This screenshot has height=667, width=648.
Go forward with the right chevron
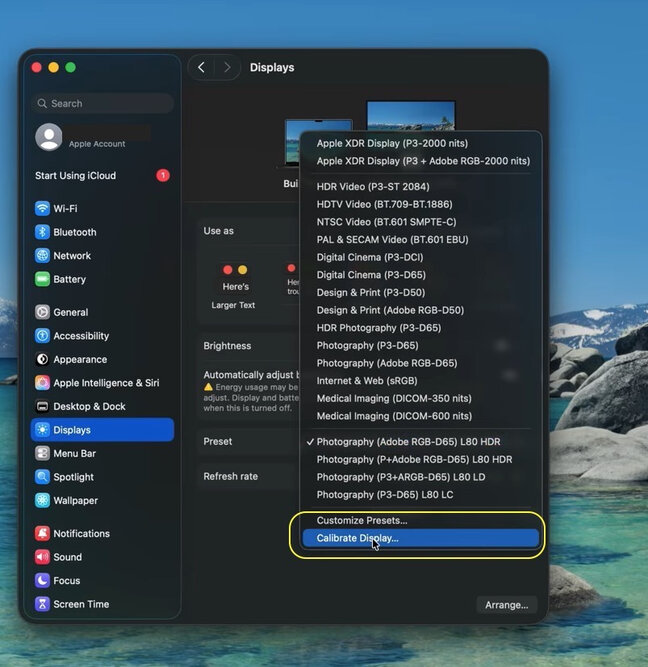(227, 67)
